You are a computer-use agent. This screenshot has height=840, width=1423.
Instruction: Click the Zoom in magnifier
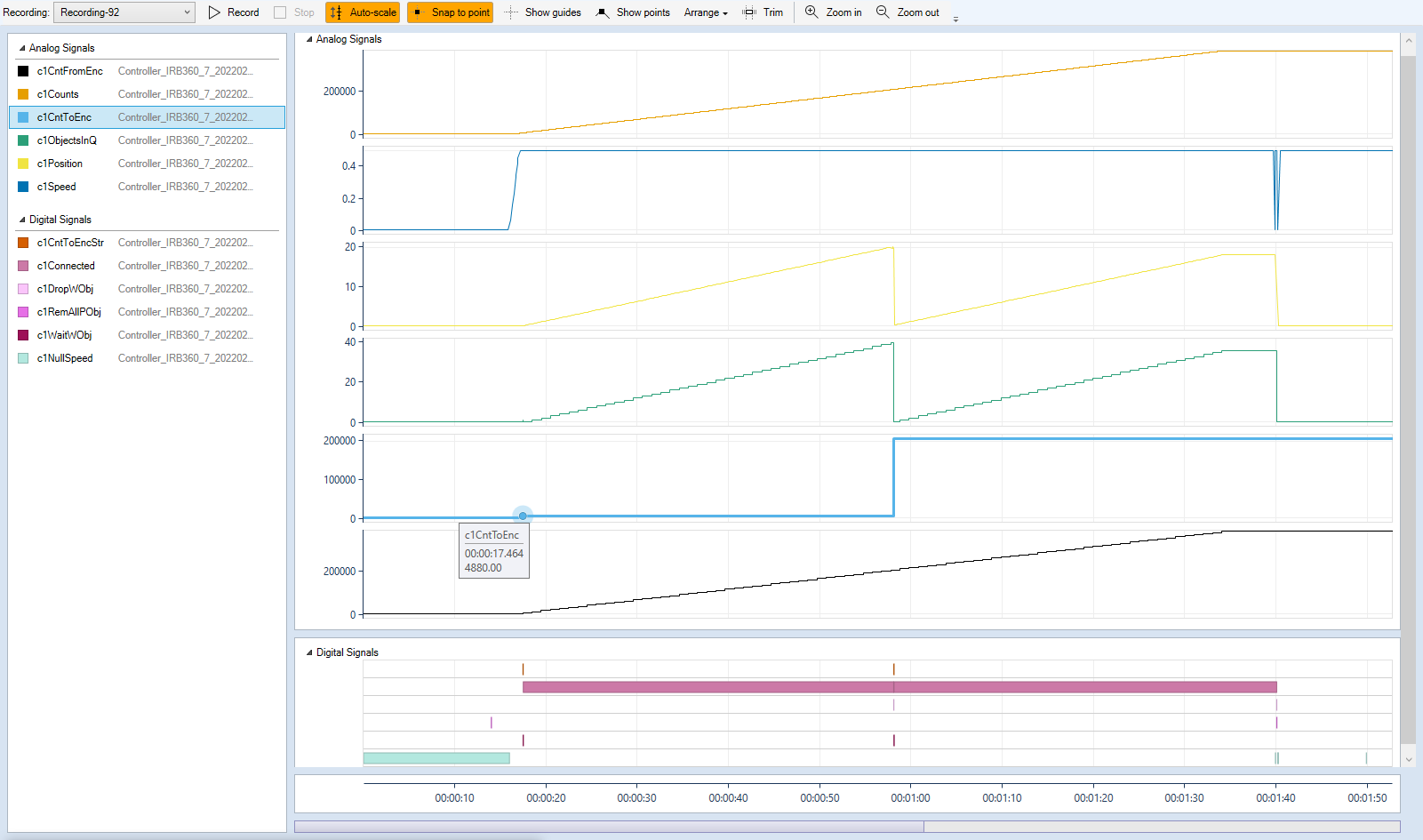click(834, 12)
